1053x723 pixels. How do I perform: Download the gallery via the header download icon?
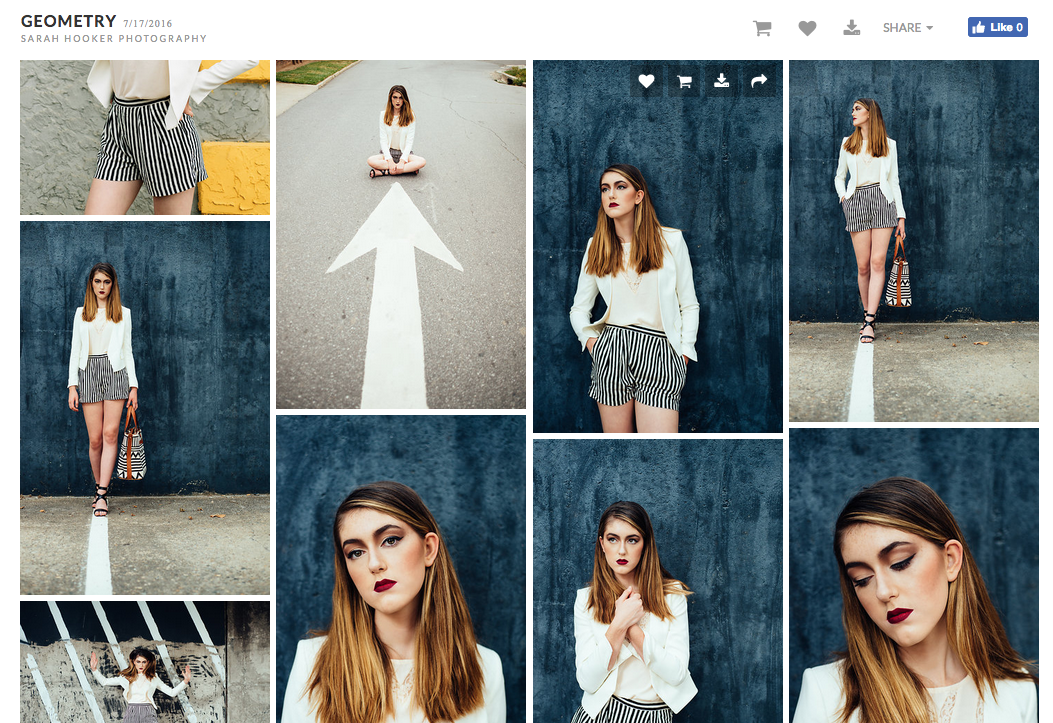(852, 28)
